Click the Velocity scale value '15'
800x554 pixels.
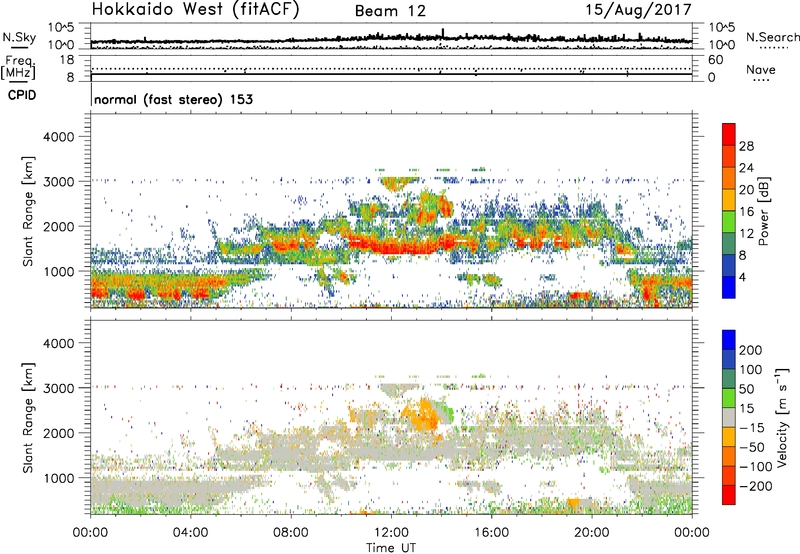[746, 409]
